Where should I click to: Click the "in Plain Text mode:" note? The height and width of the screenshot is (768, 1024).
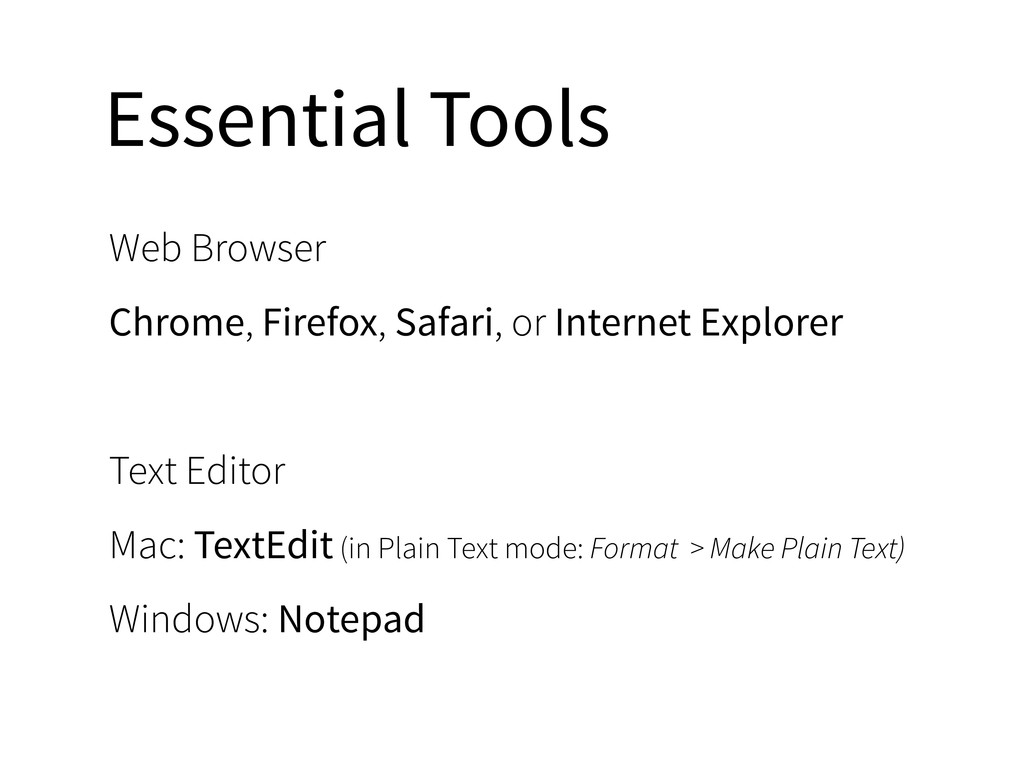click(464, 549)
